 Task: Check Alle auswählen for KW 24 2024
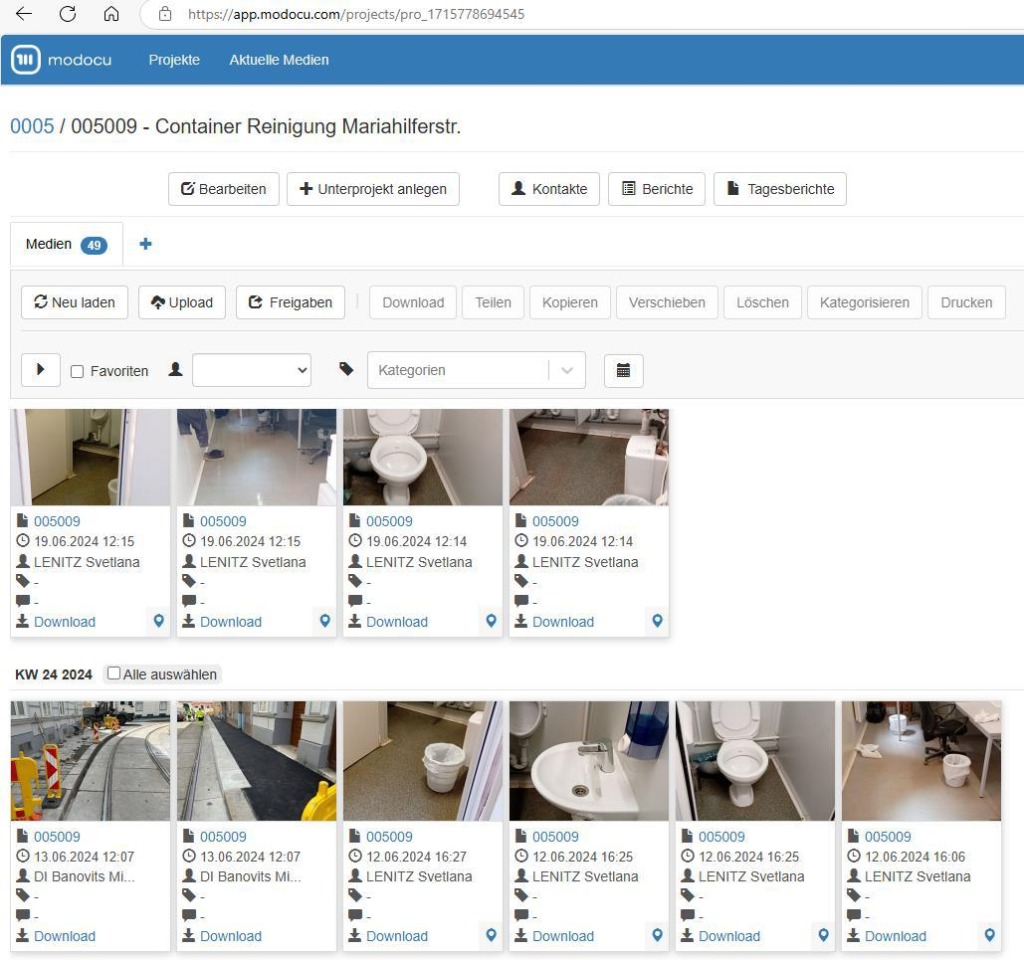(x=114, y=674)
